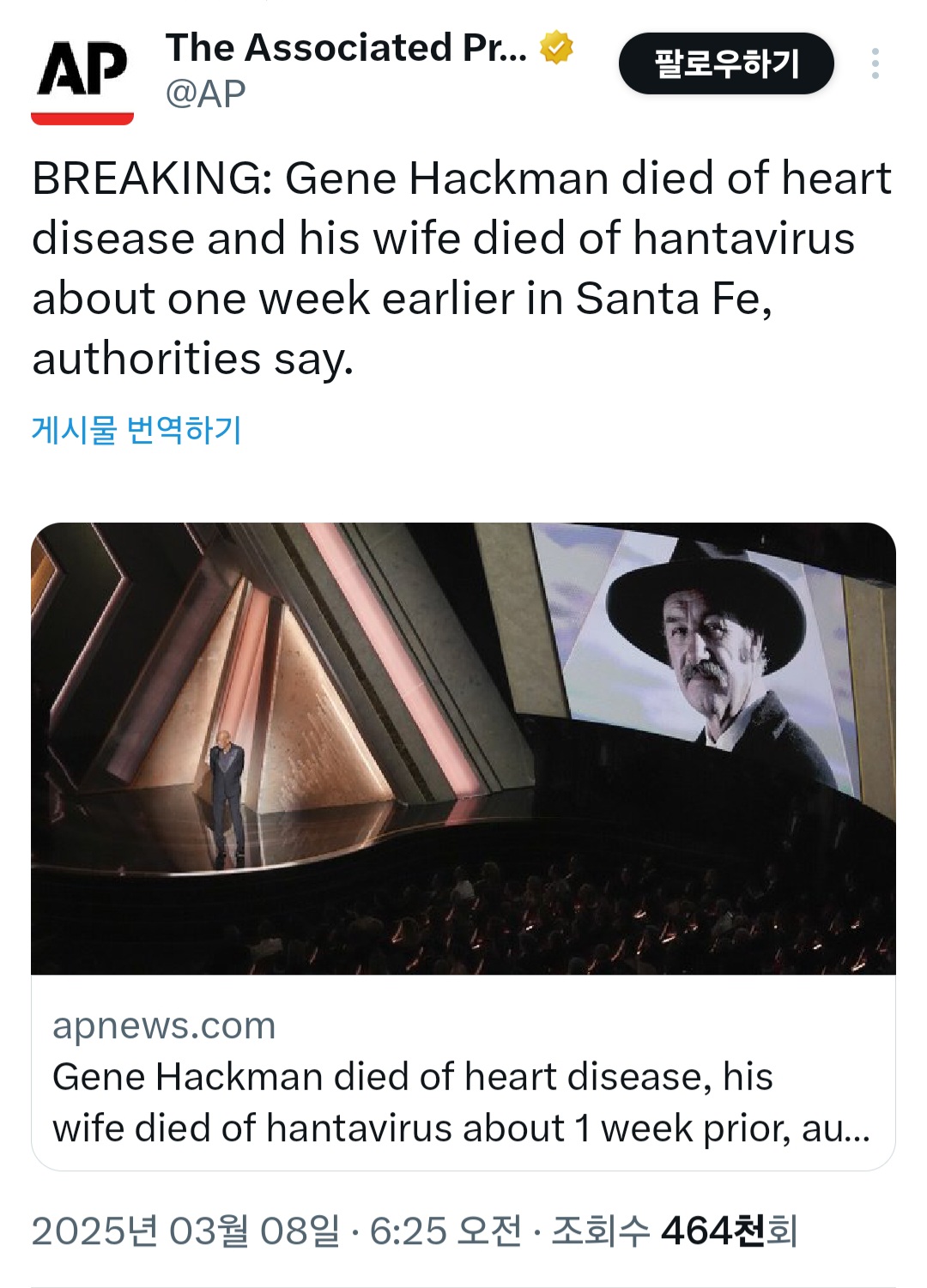The height and width of the screenshot is (1288, 927).
Task: Click the 조회수 464천회 view count
Action: (x=674, y=1231)
